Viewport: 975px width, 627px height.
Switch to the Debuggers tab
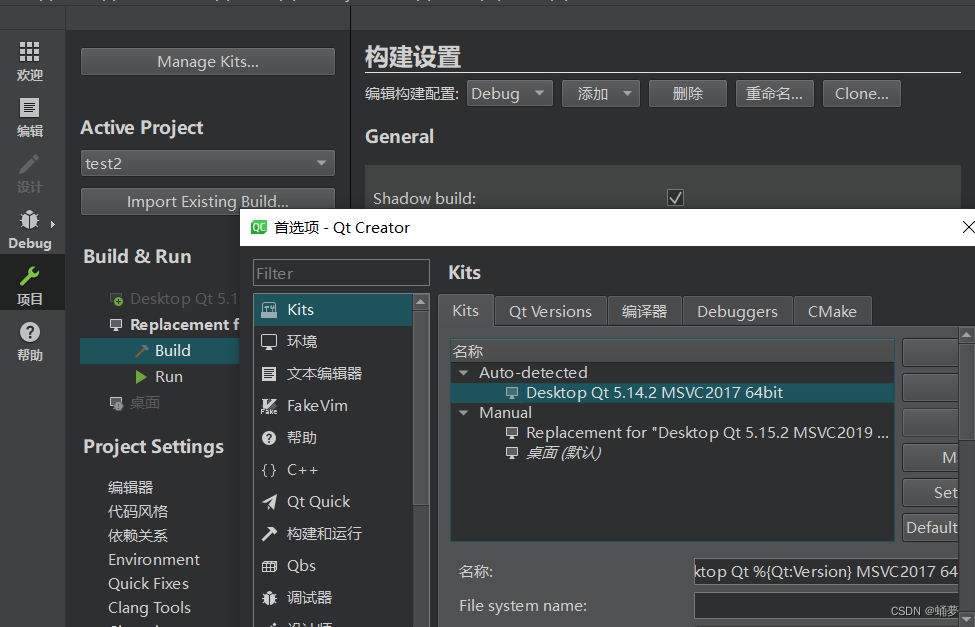(737, 311)
